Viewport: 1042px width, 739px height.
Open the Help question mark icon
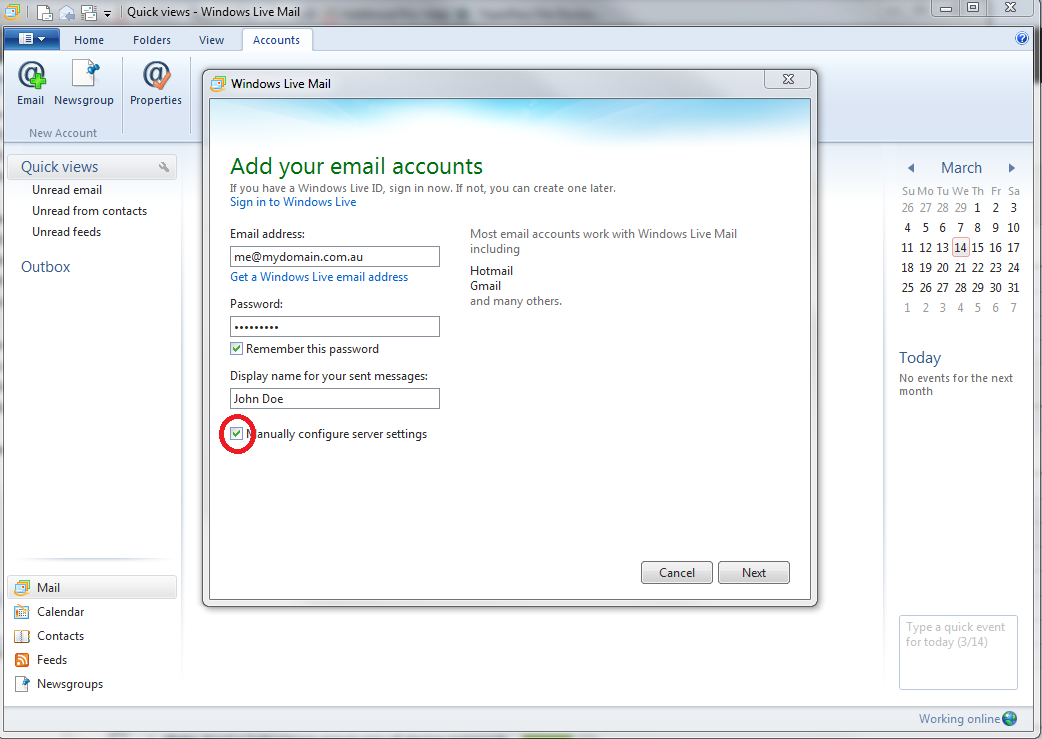pyautogui.click(x=1021, y=39)
